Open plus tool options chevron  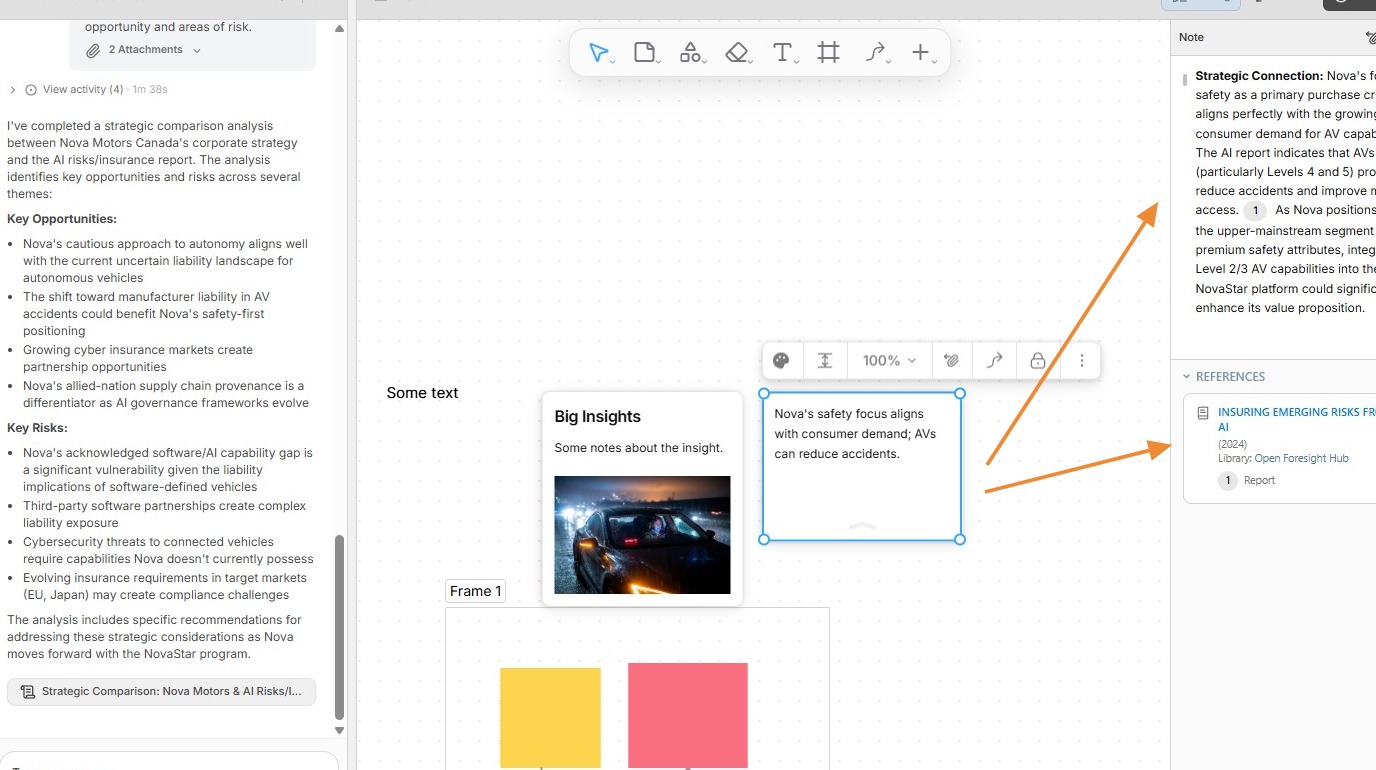[x=934, y=62]
